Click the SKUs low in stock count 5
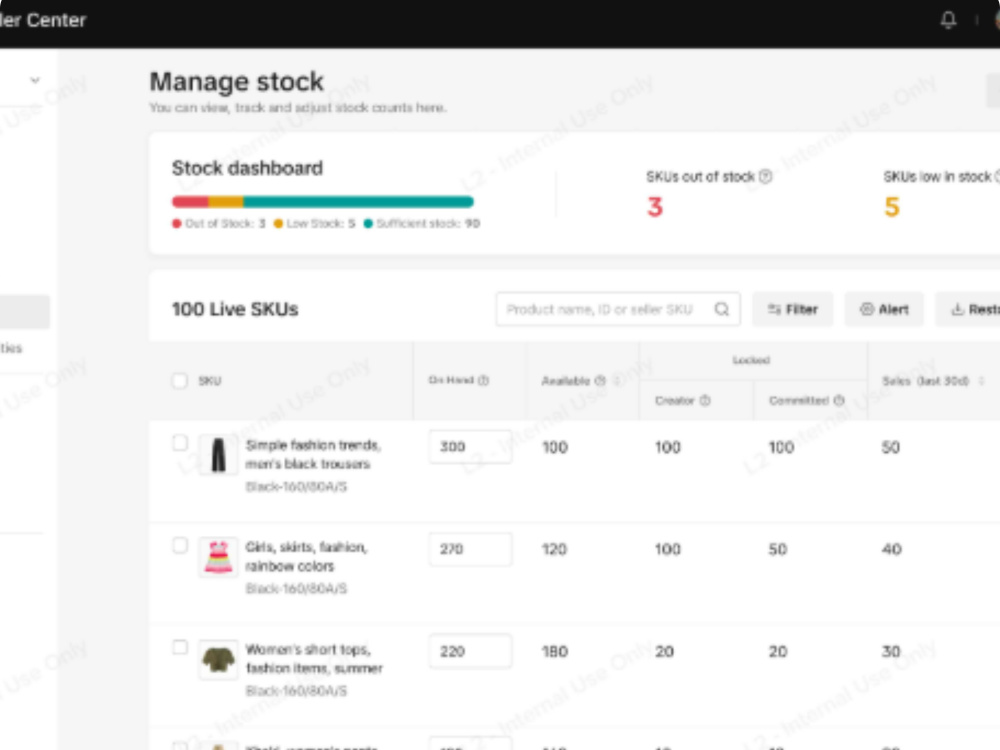 [x=892, y=207]
